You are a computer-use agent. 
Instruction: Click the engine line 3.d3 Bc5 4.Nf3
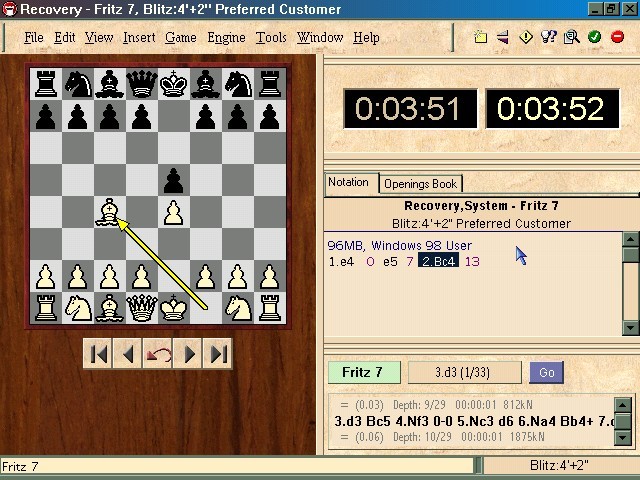pyautogui.click(x=472, y=421)
